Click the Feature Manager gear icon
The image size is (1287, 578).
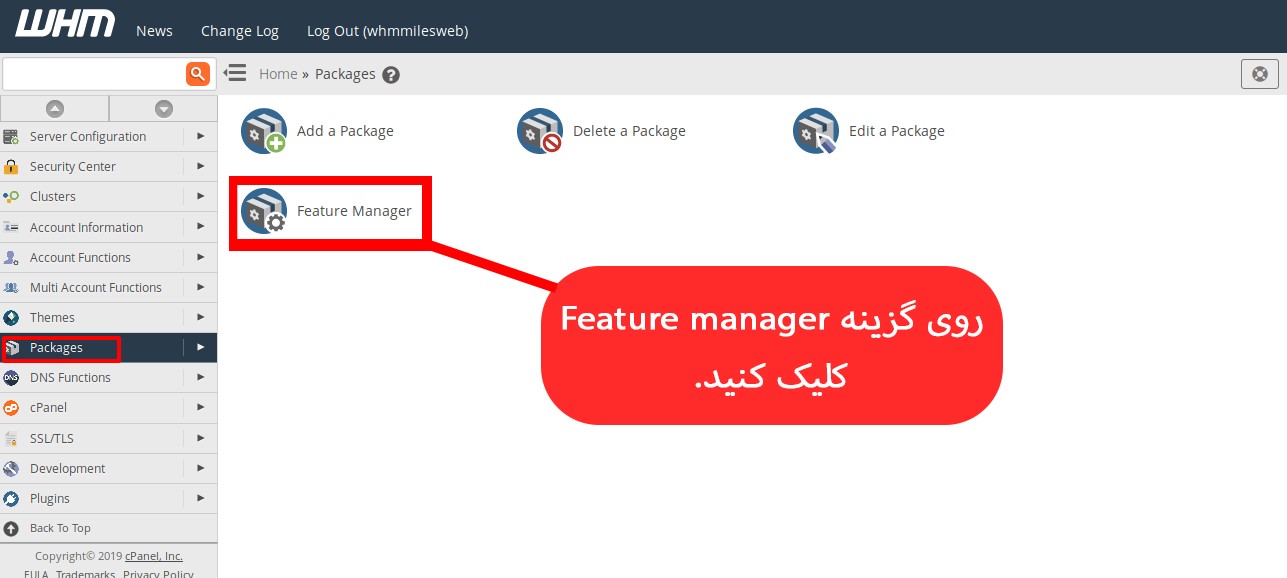263,211
